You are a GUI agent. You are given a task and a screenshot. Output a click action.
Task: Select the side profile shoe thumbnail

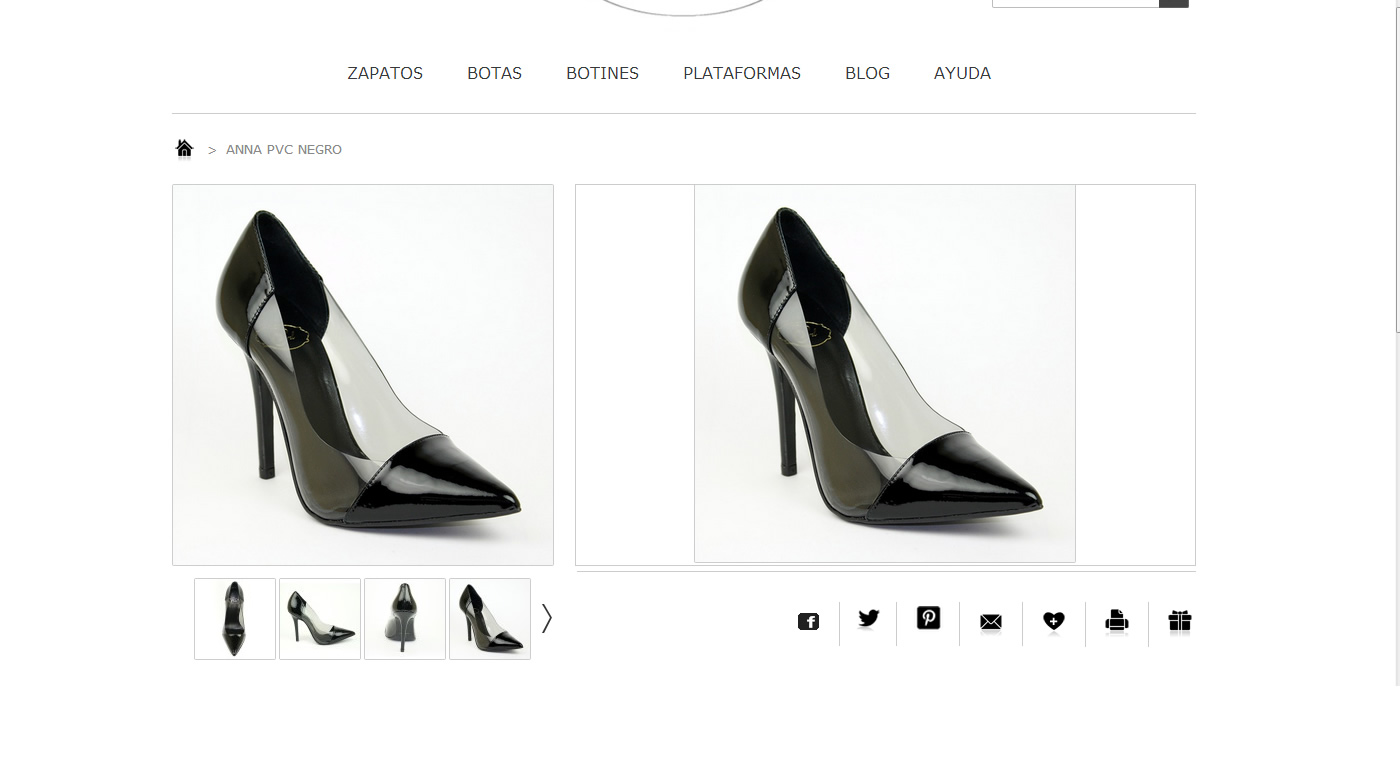[x=320, y=619]
